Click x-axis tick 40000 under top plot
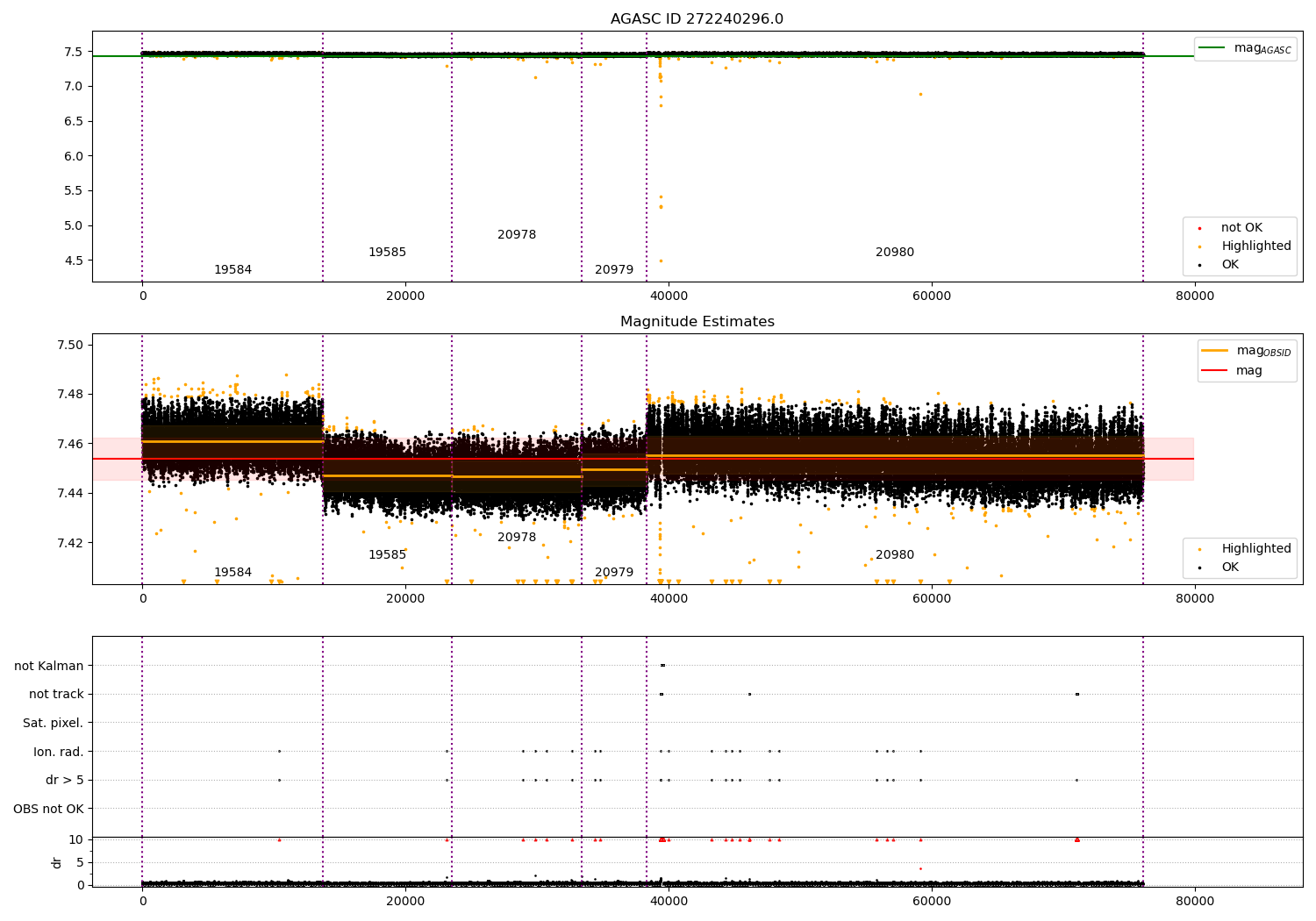The image size is (1316, 921). 669,296
